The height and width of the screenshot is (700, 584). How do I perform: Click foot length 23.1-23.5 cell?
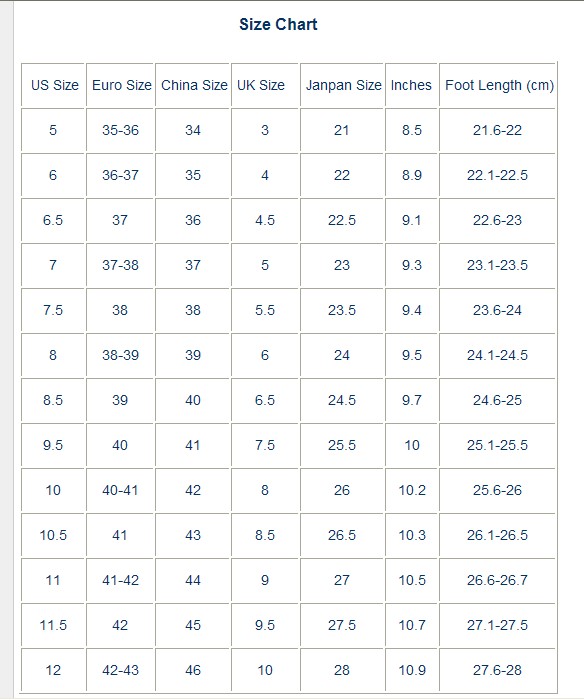tap(497, 265)
